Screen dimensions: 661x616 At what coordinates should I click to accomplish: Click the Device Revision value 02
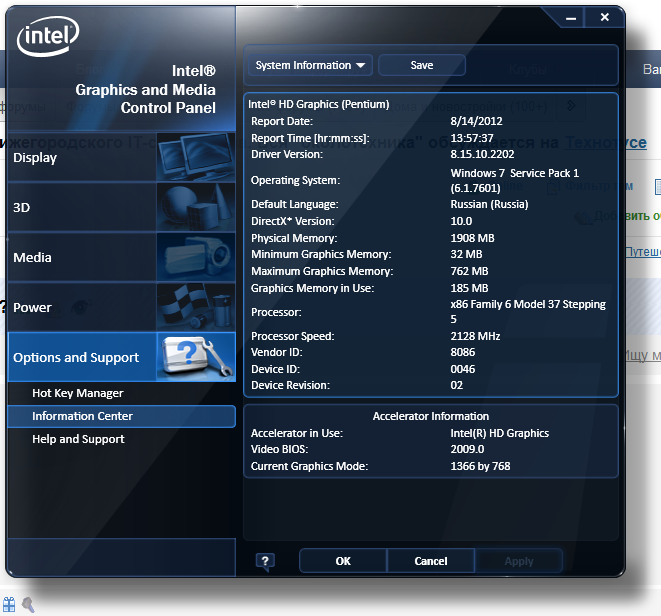click(457, 385)
